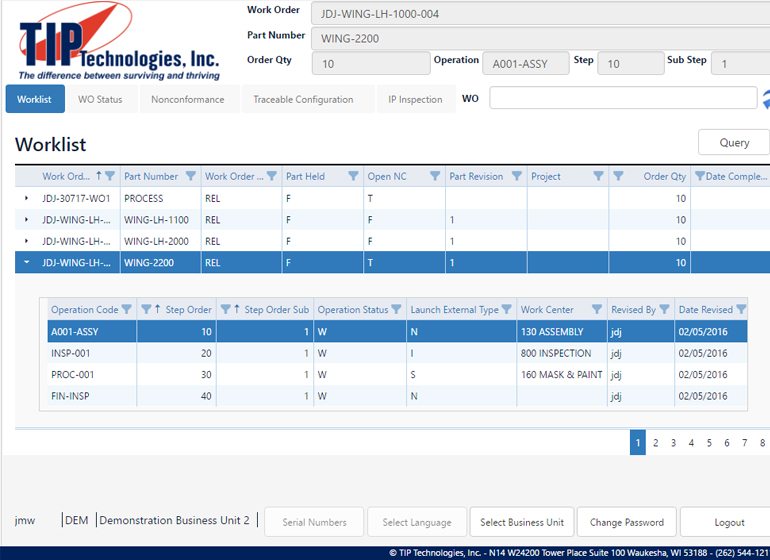770x560 pixels.
Task: Click the Part Number field WING-2200
Action: point(540,38)
